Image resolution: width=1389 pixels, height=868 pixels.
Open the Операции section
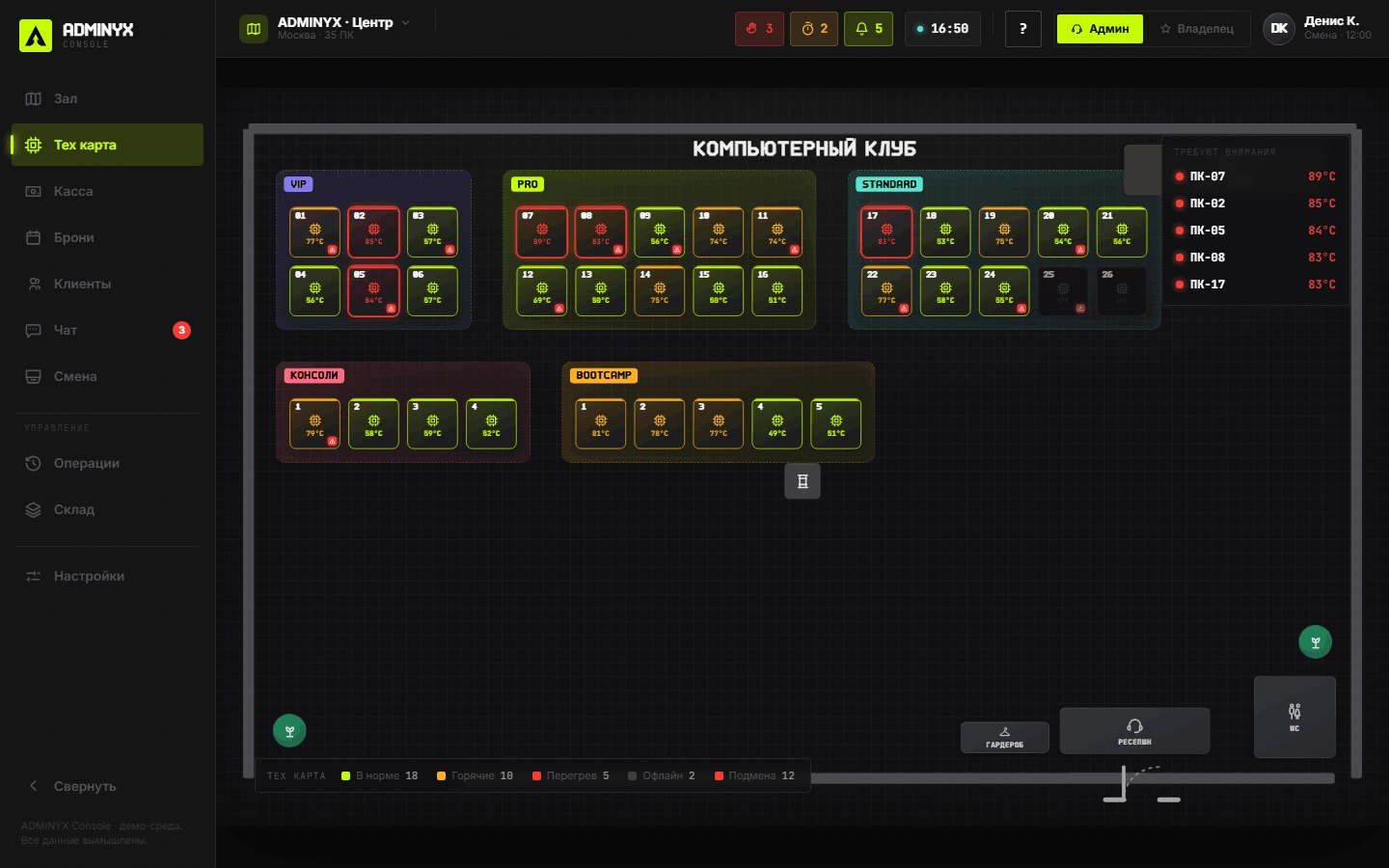pos(107,463)
